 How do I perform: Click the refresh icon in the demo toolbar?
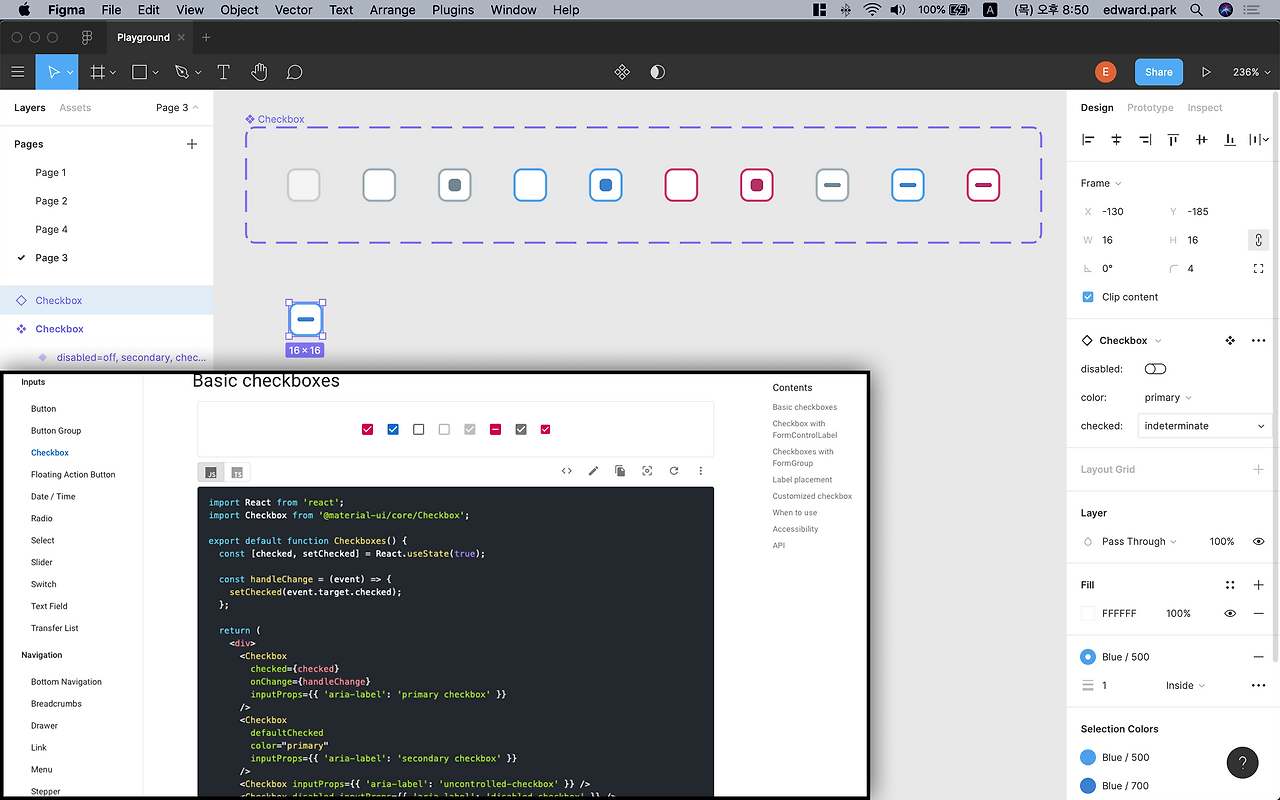[674, 471]
